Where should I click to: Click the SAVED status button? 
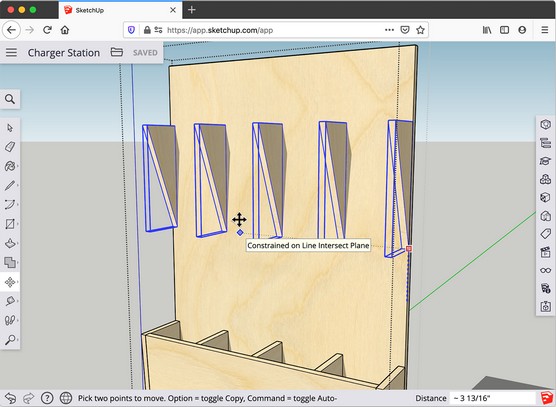(145, 53)
